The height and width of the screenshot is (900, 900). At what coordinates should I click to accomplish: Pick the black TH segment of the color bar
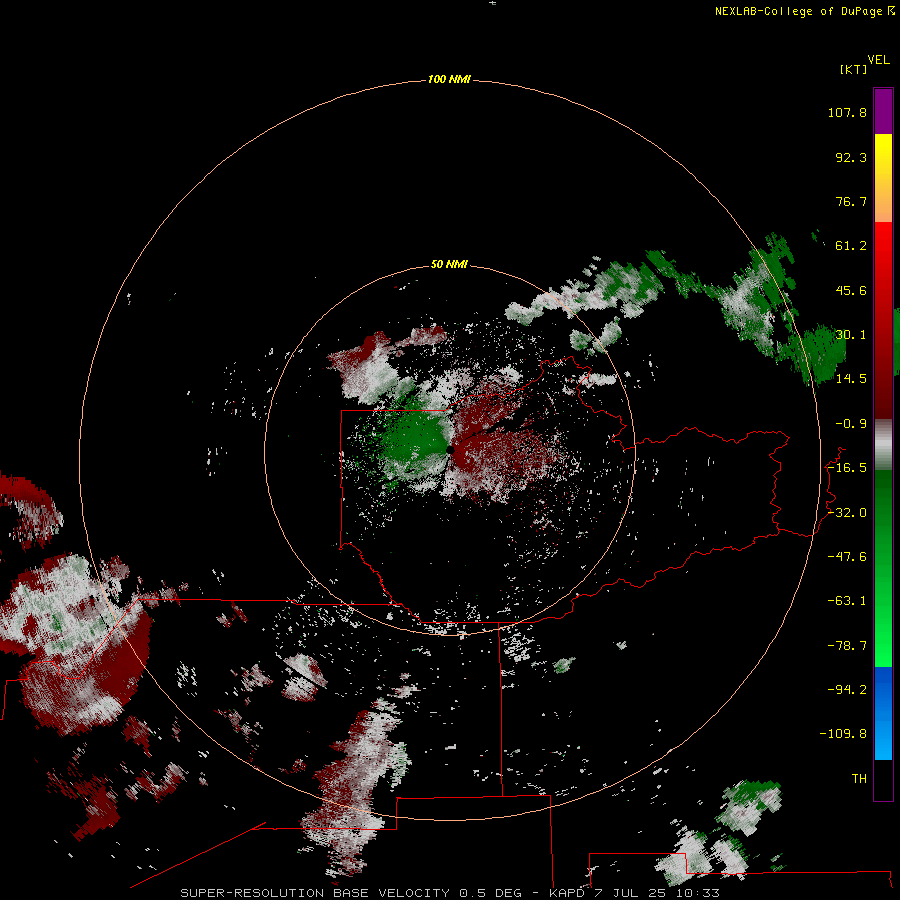pos(883,779)
